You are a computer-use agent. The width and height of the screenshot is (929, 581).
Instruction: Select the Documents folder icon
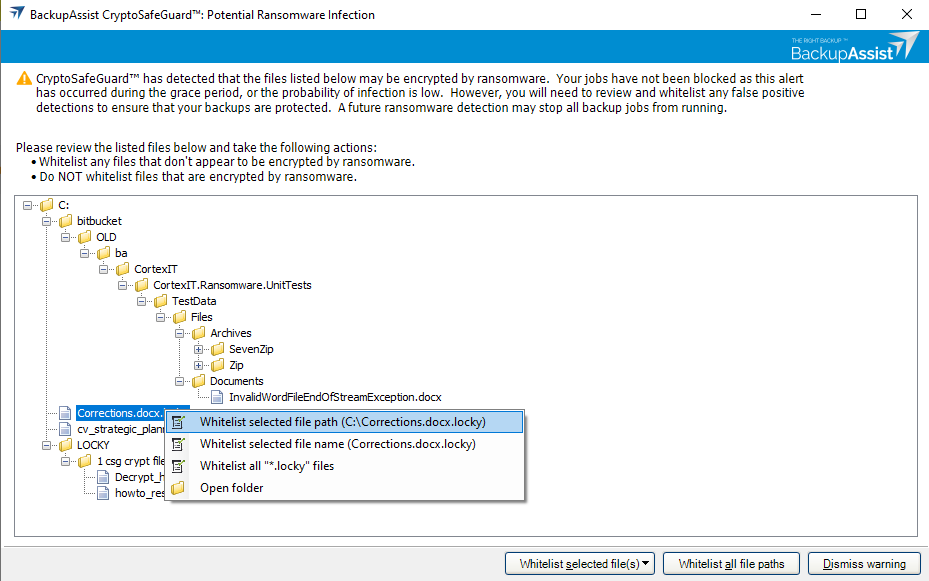click(198, 381)
